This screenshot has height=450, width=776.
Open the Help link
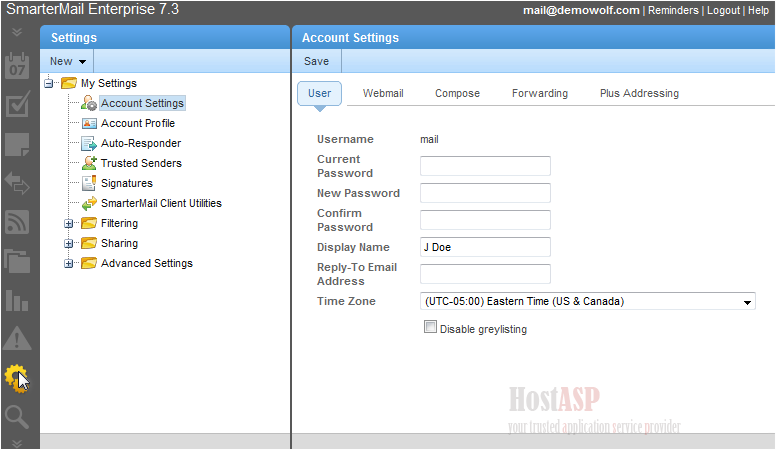[x=758, y=10]
